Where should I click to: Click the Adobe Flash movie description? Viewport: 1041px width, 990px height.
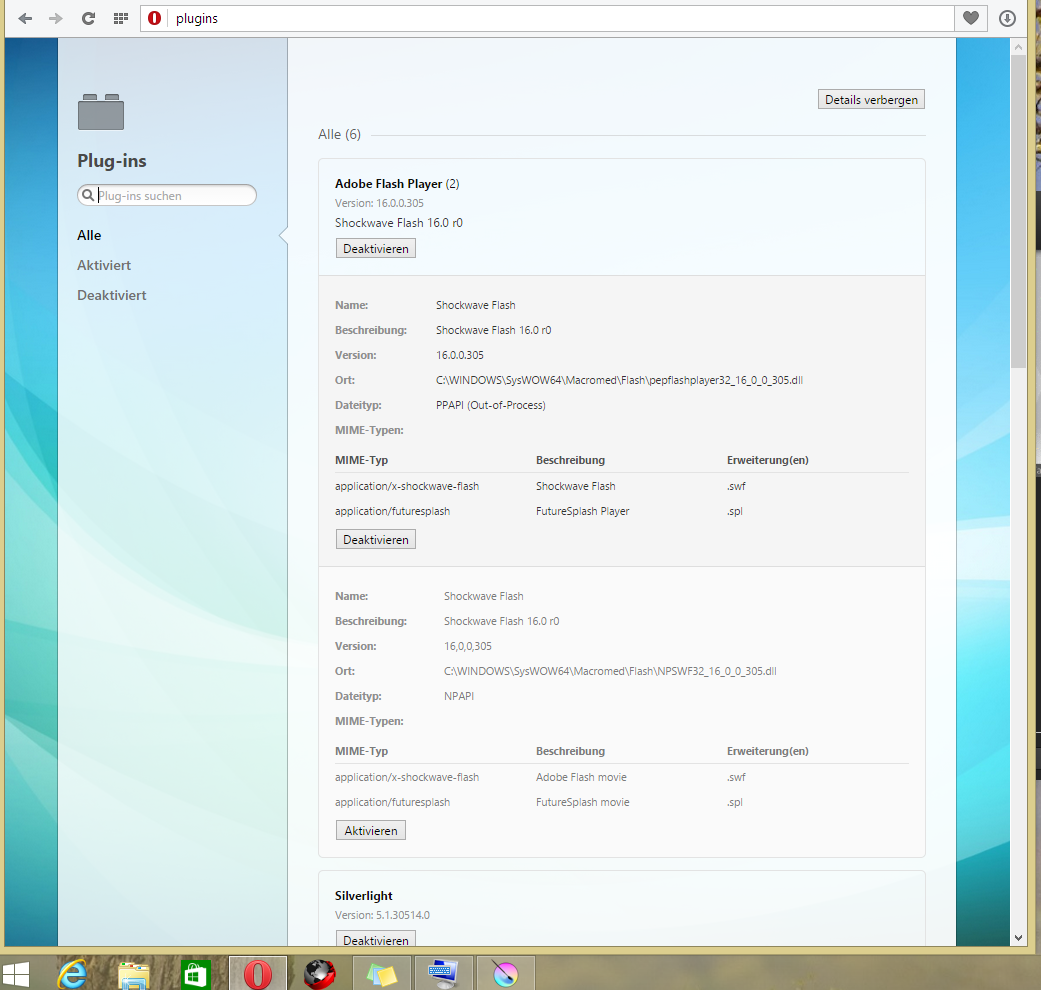pyautogui.click(x=581, y=777)
